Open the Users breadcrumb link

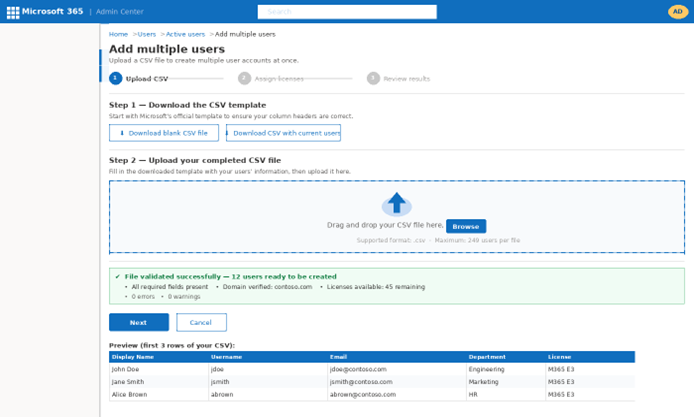[x=147, y=34]
